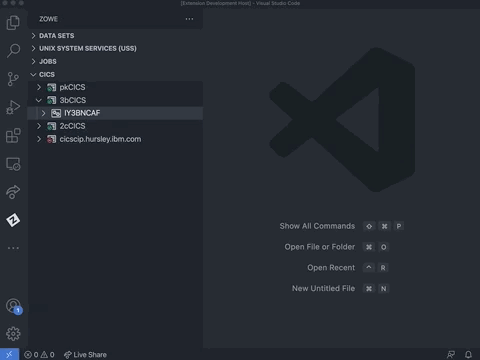The width and height of the screenshot is (480, 360).
Task: Expand the IY3BNCAF region chevron
Action: coord(44,113)
